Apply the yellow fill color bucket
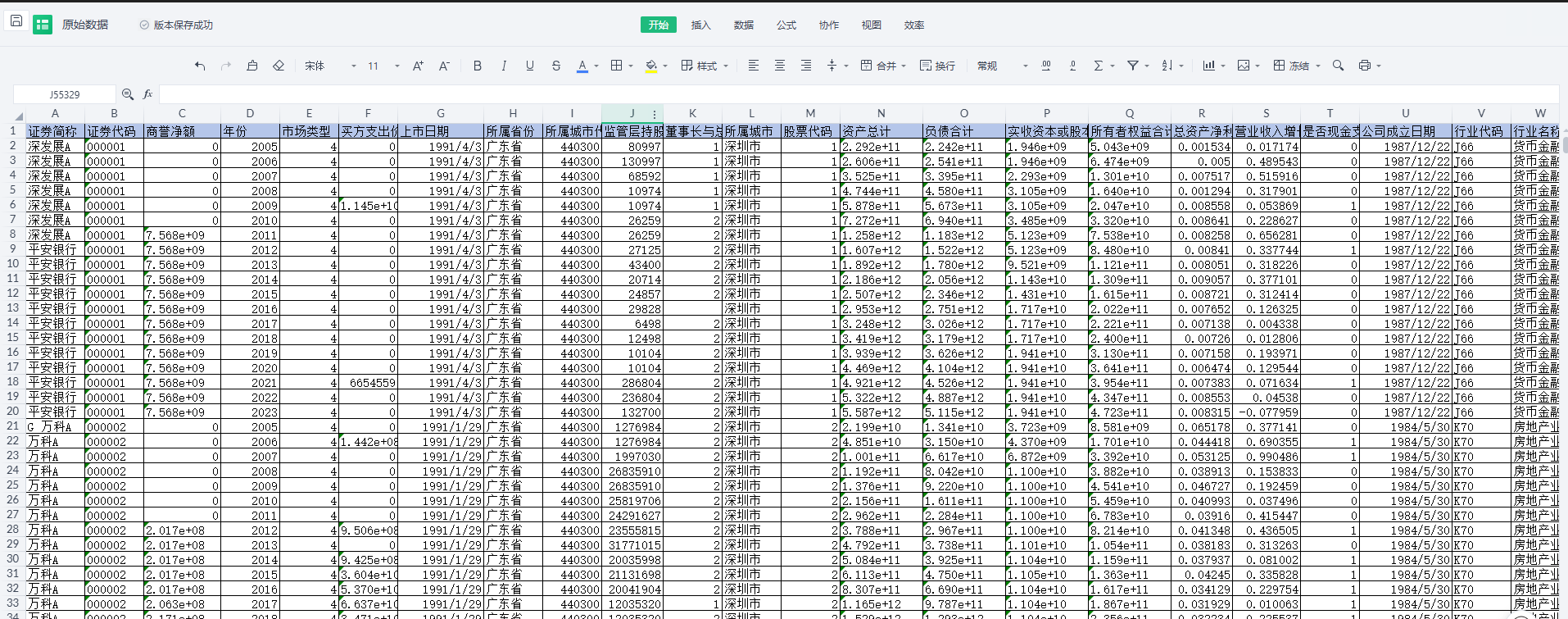This screenshot has width=1568, height=619. pos(651,66)
